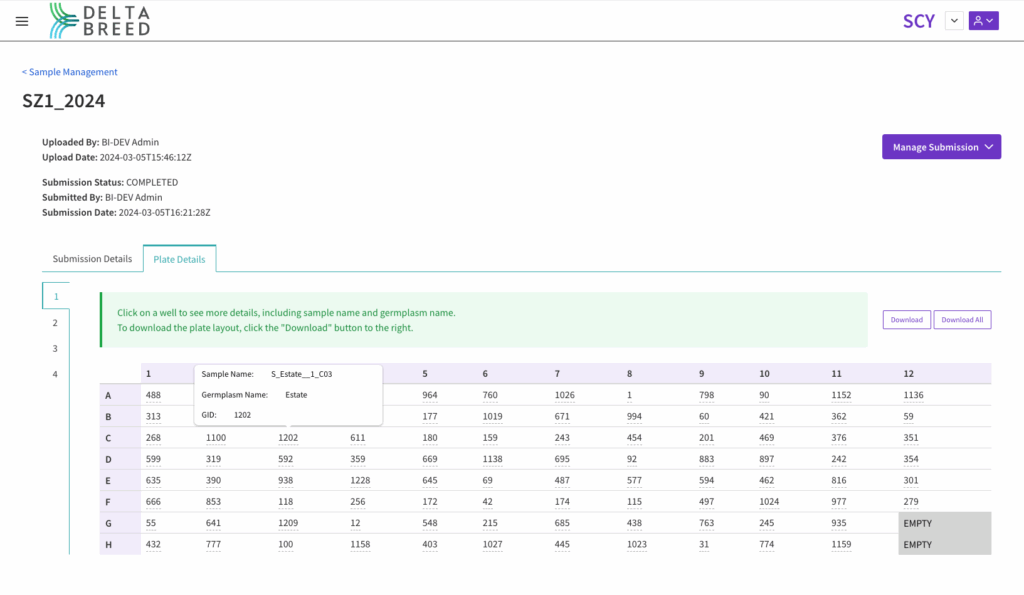
Task: Click the DeltaBreed logo
Action: [100, 20]
